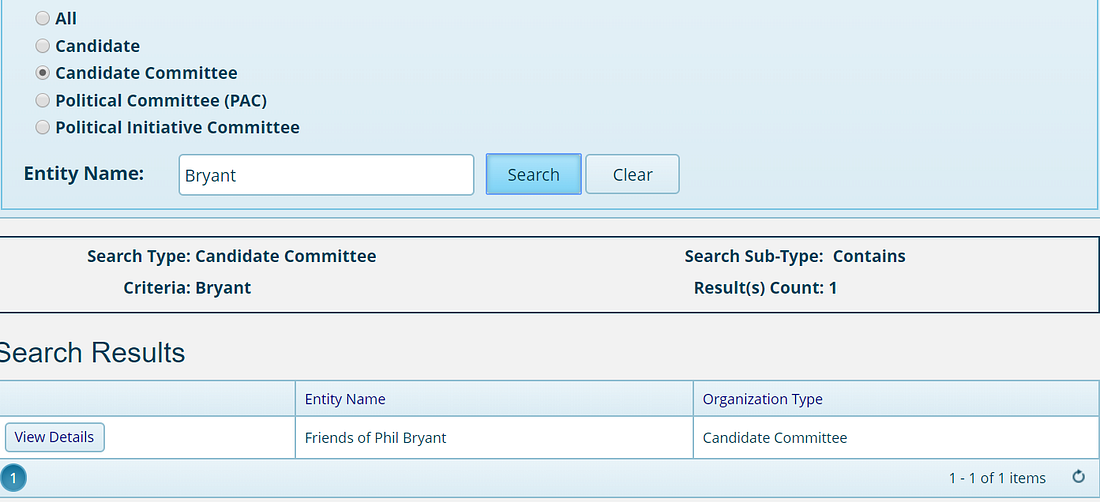Click the Search Sub-Type Contains text
1100x502 pixels.
pos(795,256)
